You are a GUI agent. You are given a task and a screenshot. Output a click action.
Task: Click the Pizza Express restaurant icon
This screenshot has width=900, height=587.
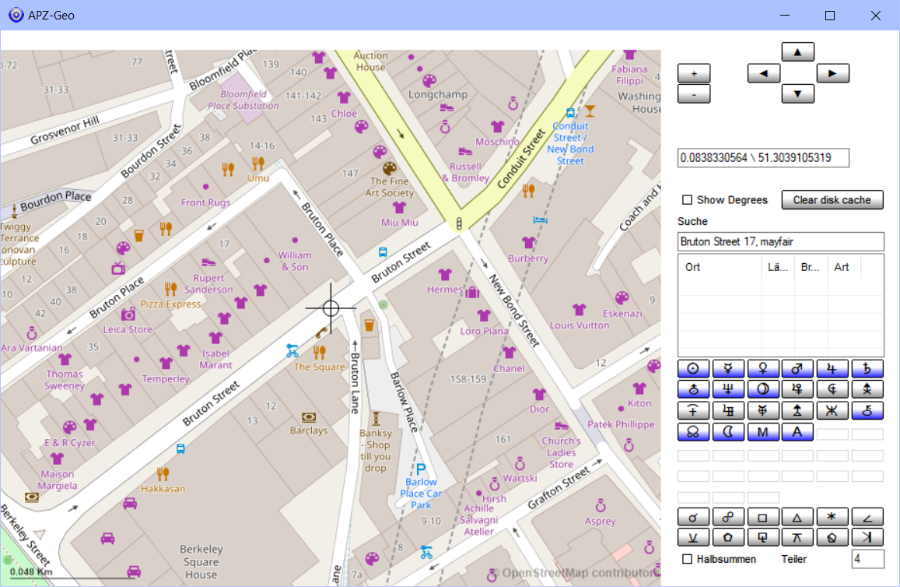pos(170,289)
